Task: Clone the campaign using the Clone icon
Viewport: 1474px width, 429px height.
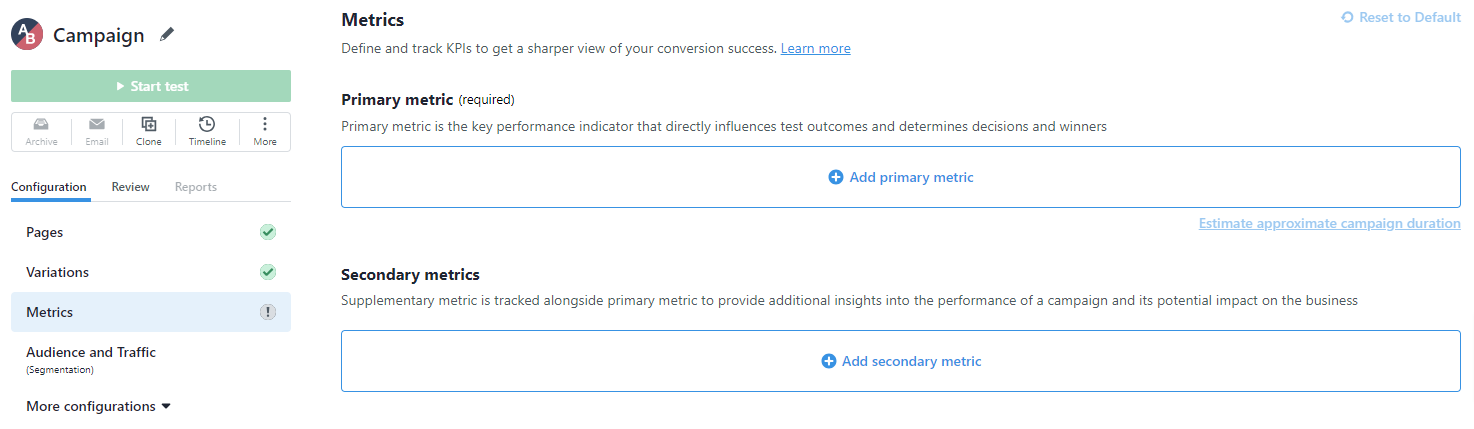Action: pos(149,124)
